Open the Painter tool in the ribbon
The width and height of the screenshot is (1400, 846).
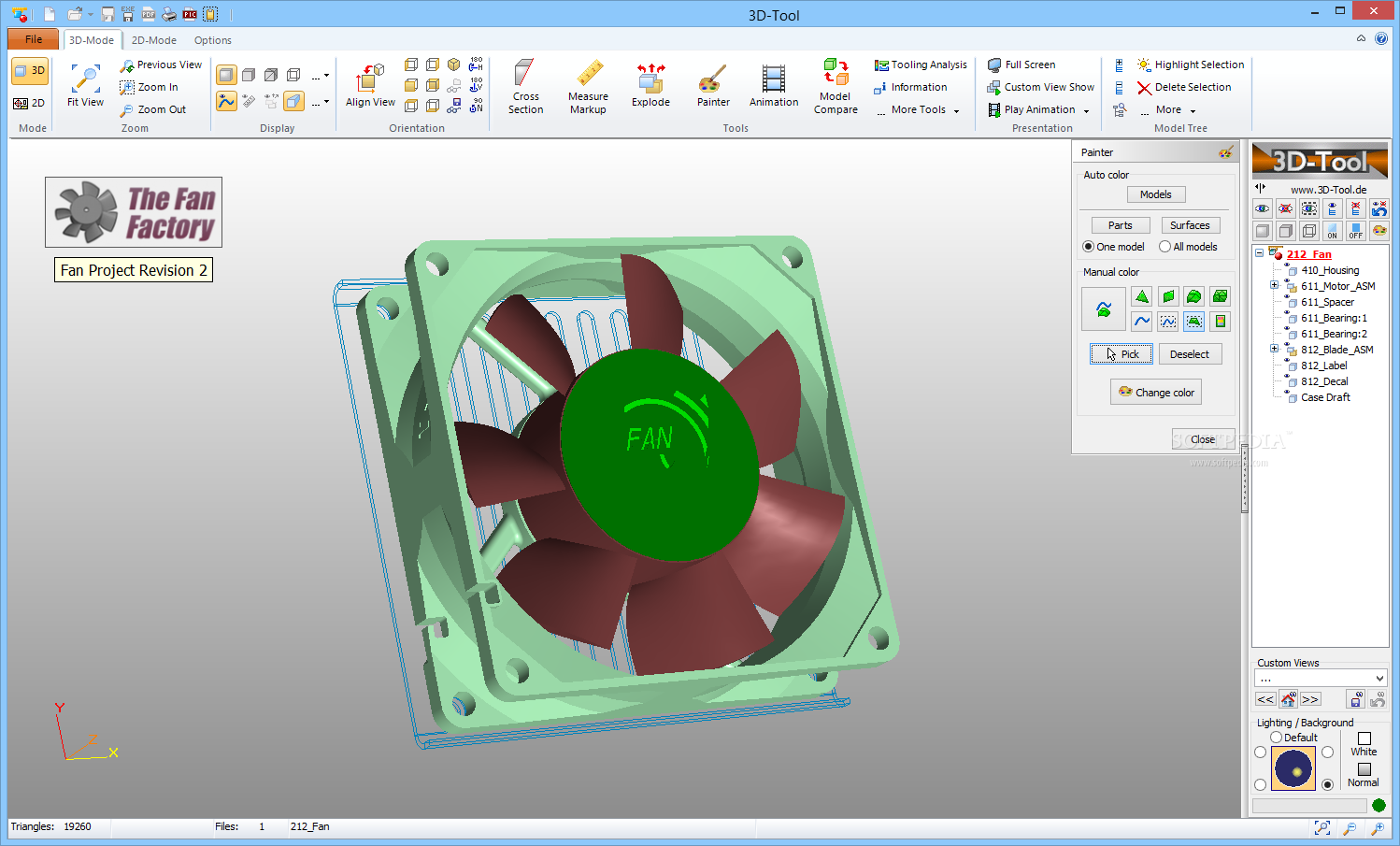point(713,84)
